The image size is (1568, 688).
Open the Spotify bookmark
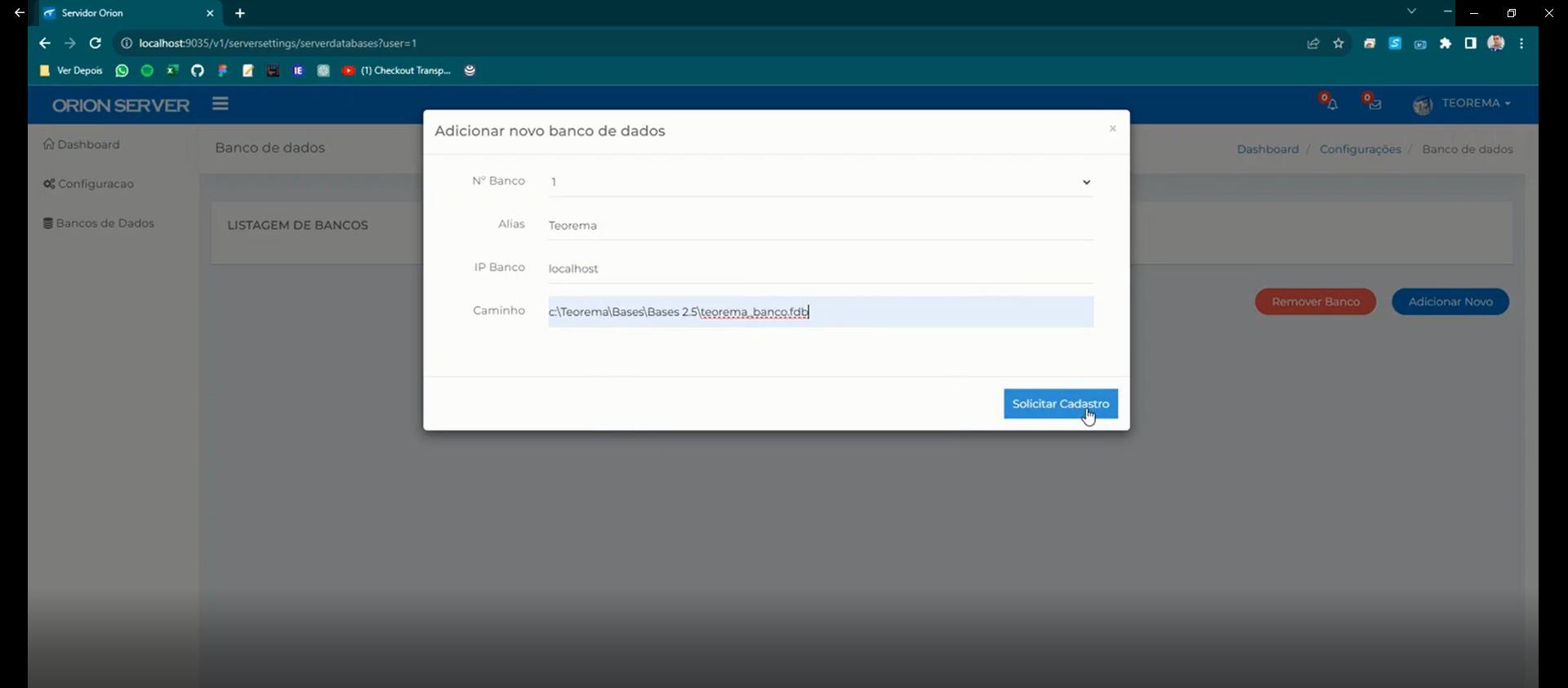tap(147, 71)
